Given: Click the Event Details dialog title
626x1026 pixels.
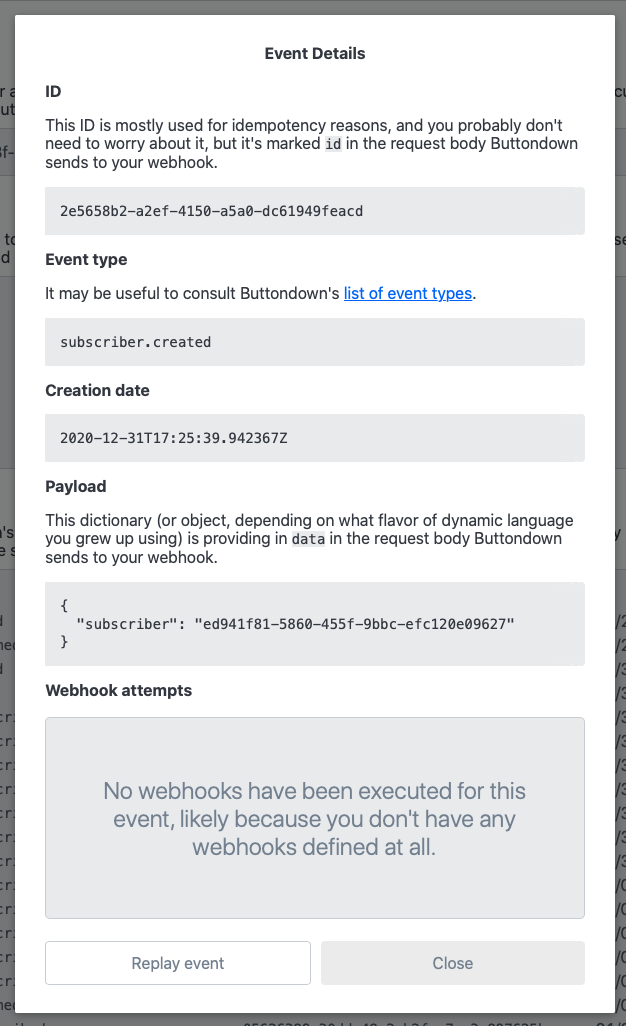Looking at the screenshot, I should click(x=314, y=54).
